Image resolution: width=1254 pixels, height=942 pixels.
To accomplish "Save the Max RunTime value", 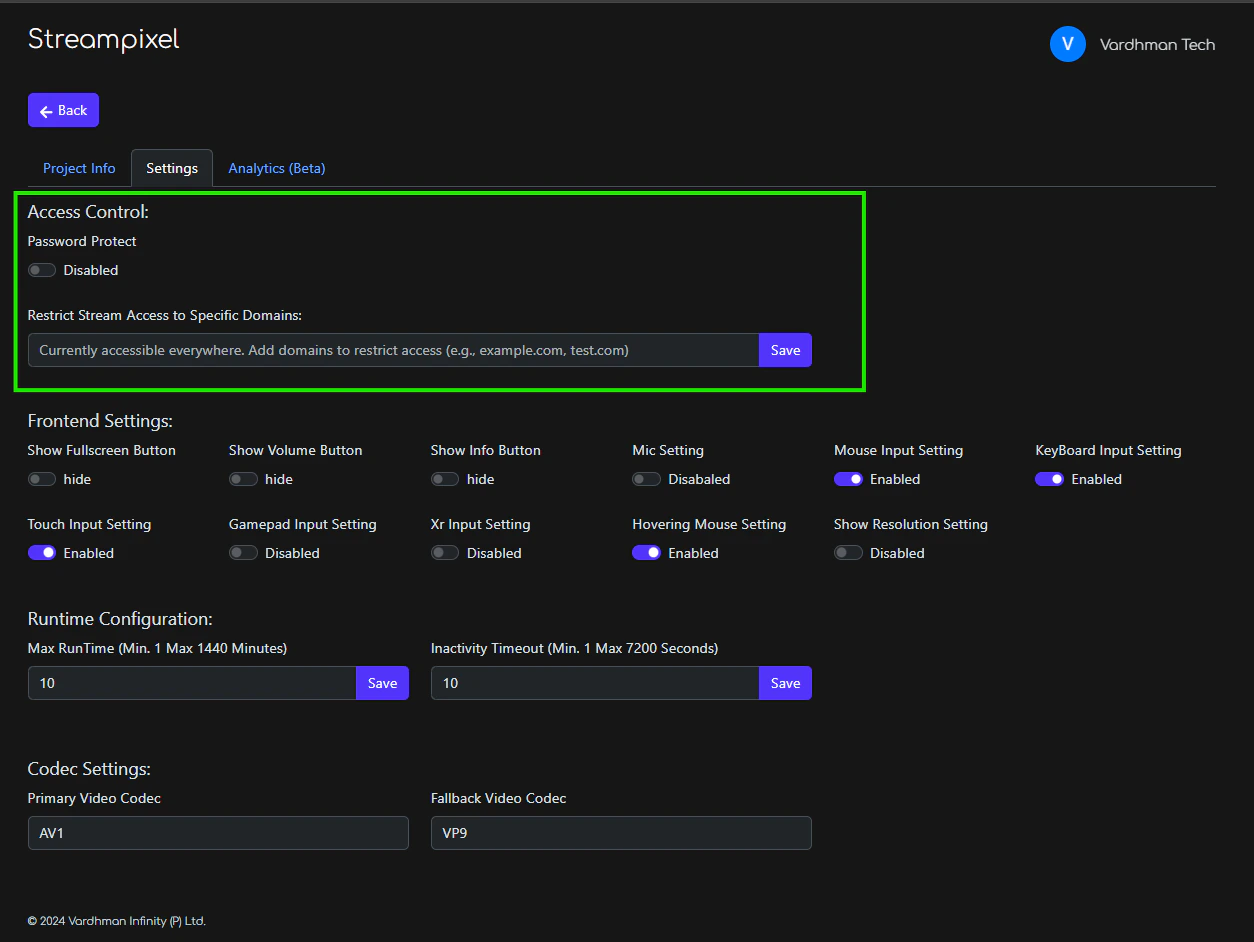I will [382, 683].
